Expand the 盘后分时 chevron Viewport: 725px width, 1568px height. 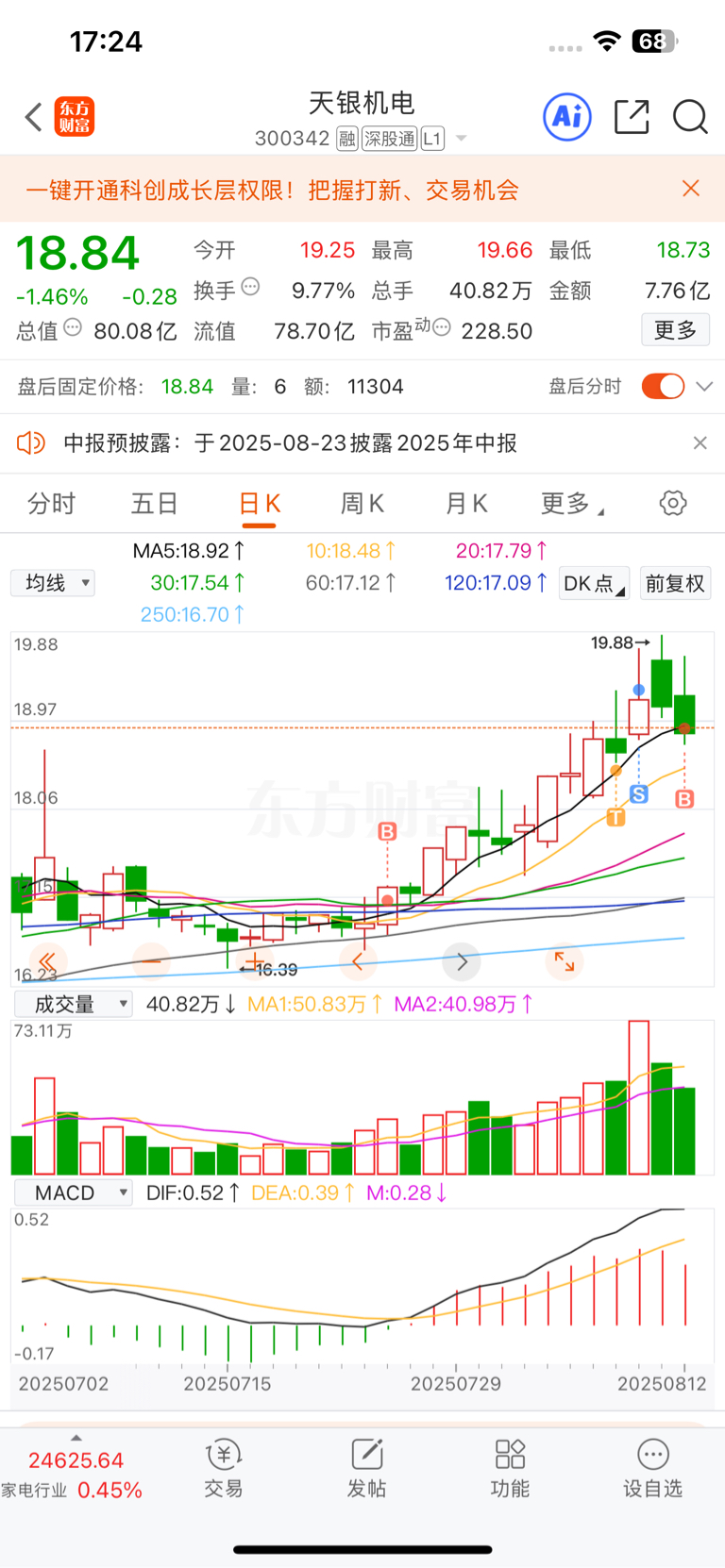704,387
